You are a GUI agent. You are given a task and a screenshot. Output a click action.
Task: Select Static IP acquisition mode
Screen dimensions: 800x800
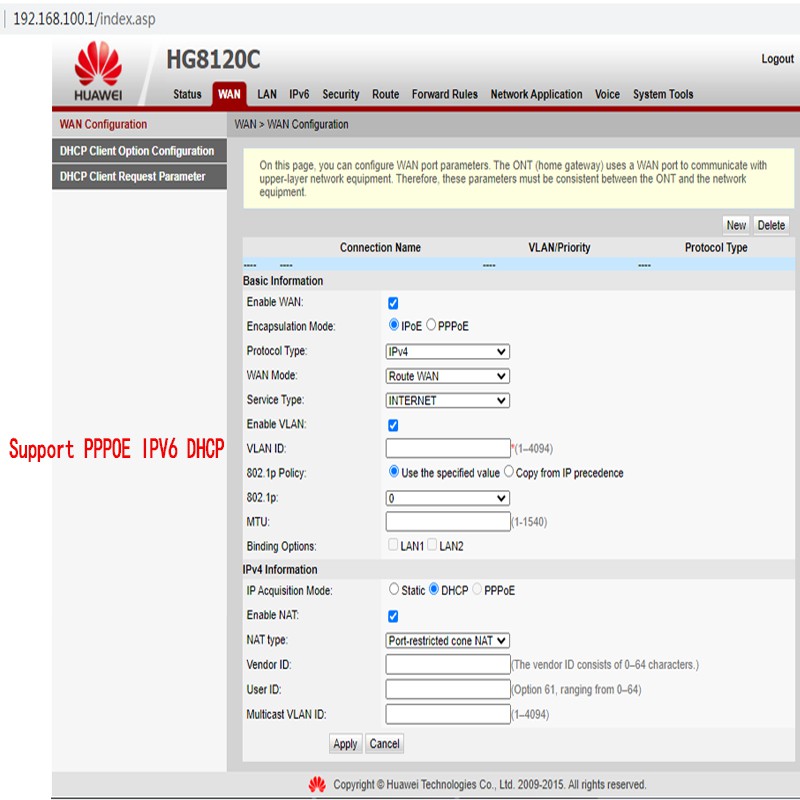(393, 589)
